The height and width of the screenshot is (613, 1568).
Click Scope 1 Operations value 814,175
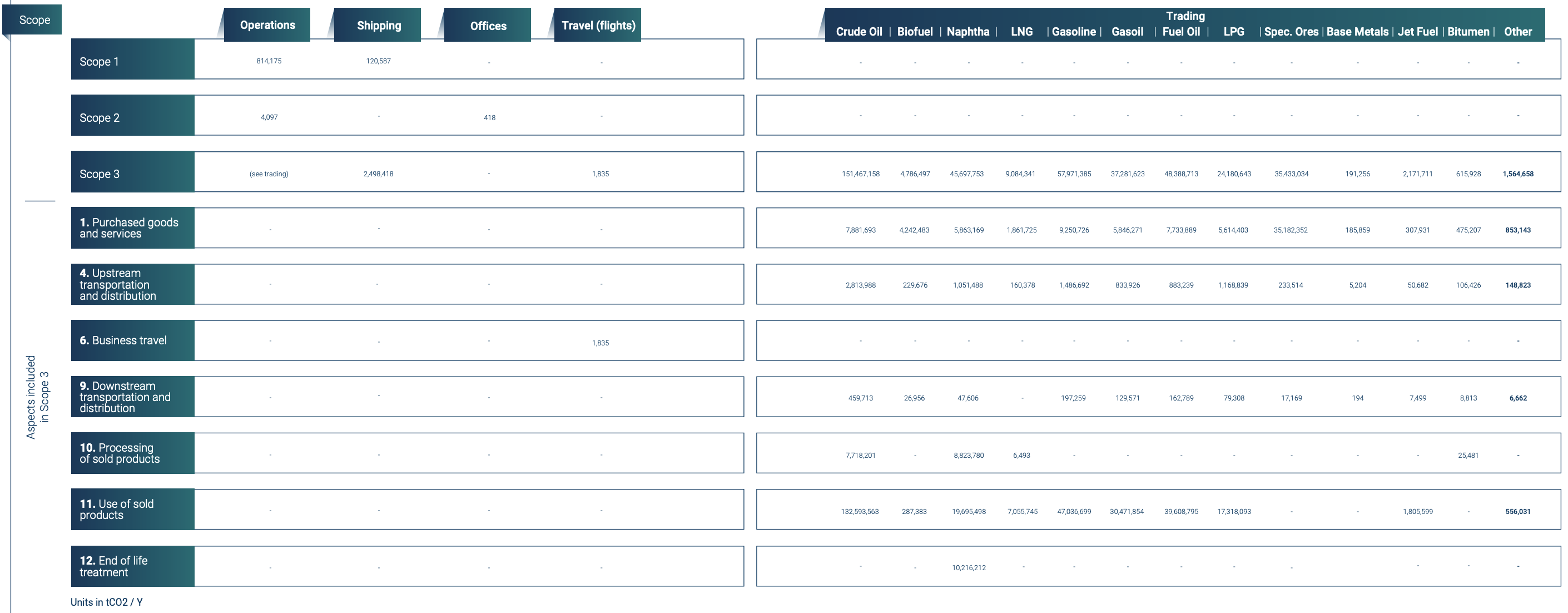pos(269,61)
